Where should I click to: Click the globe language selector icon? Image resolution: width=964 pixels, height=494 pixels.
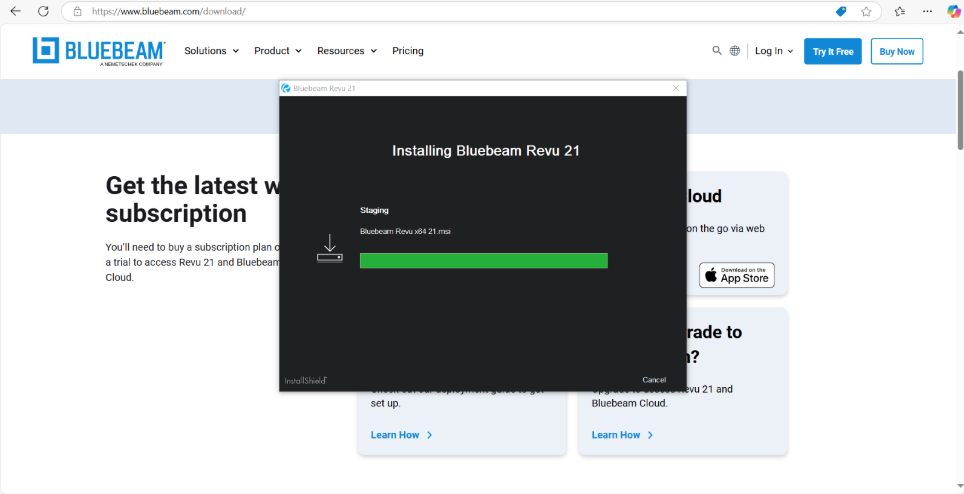[x=735, y=51]
